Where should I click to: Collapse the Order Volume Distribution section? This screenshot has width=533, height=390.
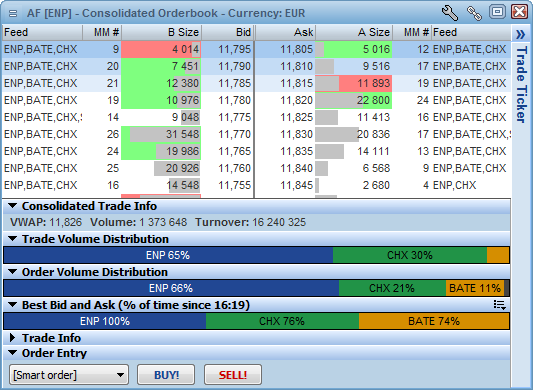13,272
